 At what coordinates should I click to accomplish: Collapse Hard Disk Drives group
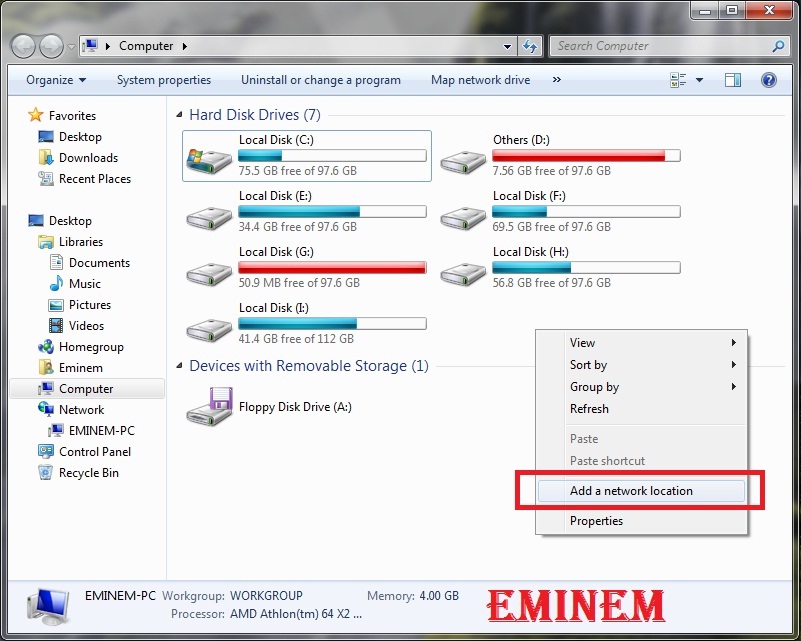(x=179, y=115)
